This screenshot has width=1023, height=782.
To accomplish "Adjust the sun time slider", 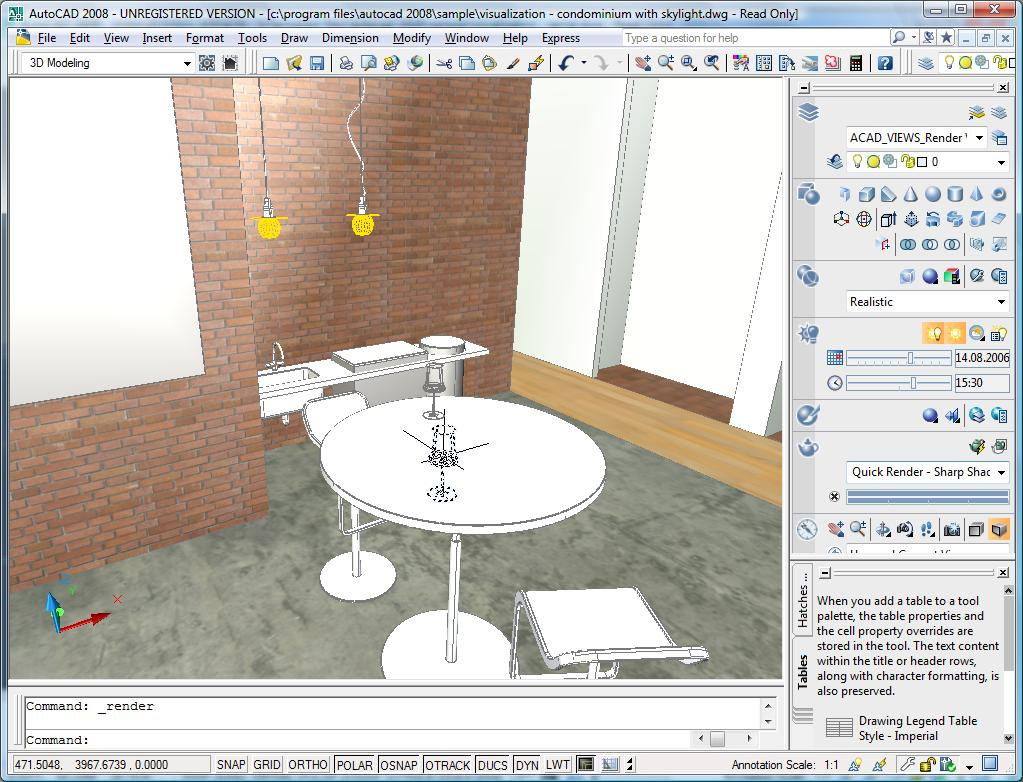I will point(899,383).
